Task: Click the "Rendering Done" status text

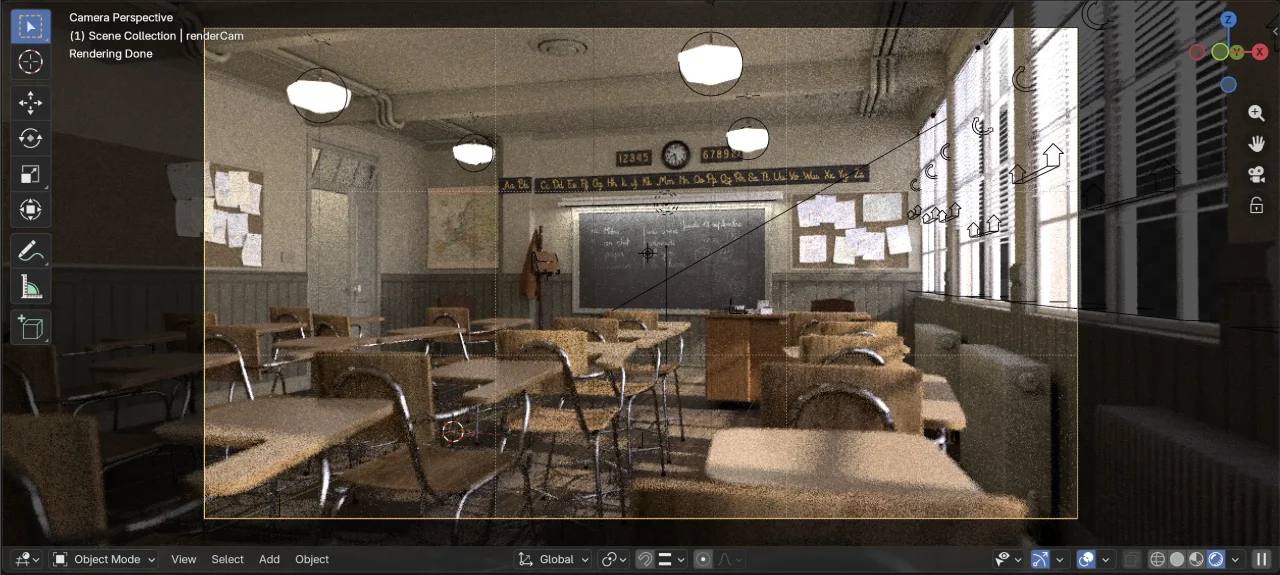Action: pyautogui.click(x=111, y=54)
